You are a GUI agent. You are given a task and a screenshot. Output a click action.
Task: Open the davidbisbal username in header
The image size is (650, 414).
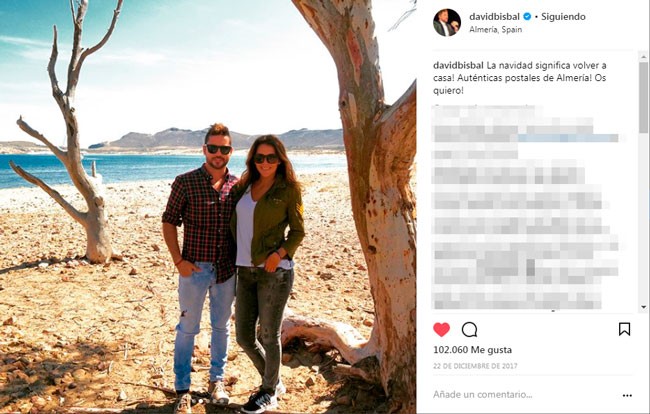click(494, 17)
